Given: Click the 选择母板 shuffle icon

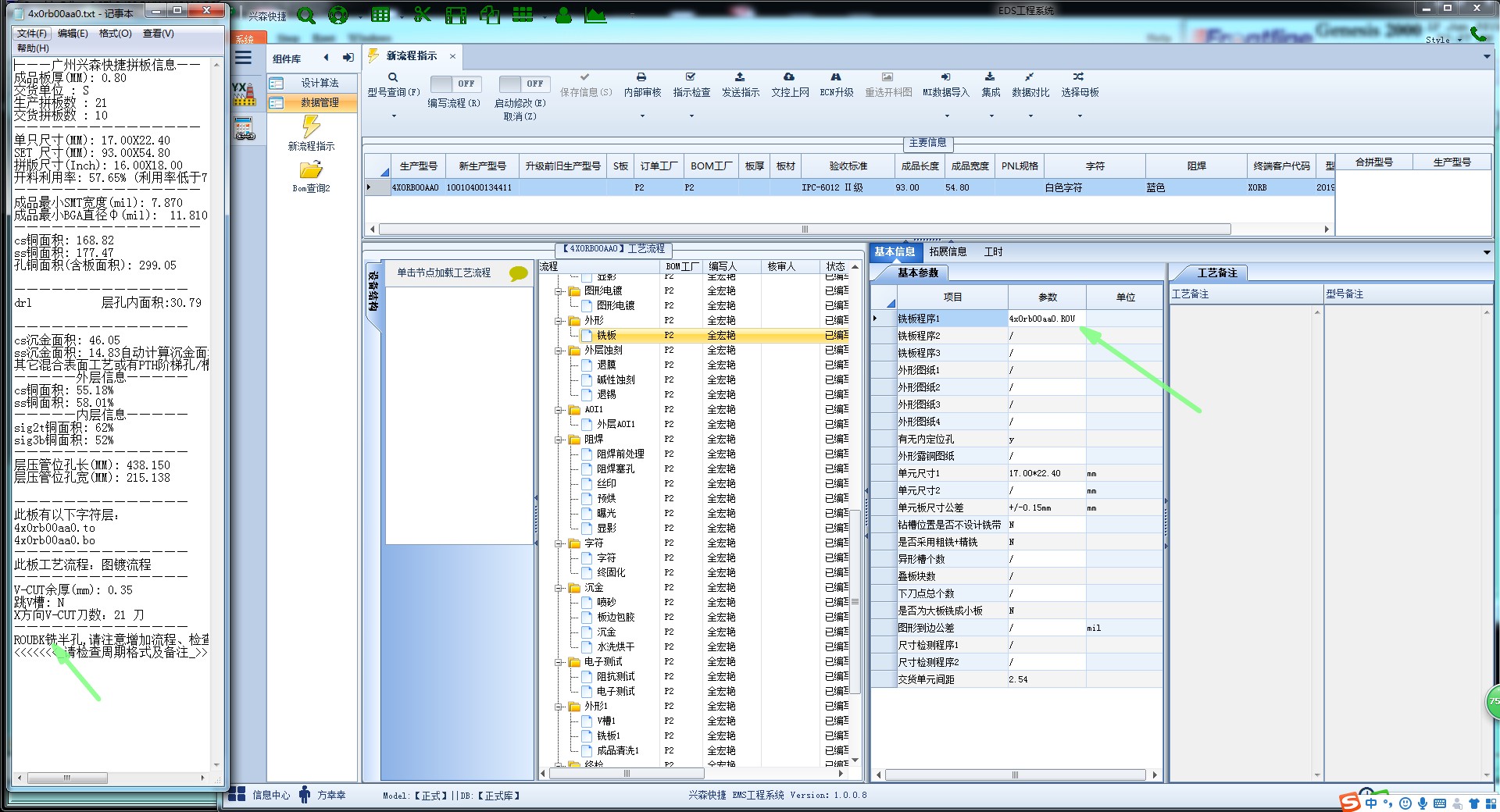Looking at the screenshot, I should [x=1078, y=77].
